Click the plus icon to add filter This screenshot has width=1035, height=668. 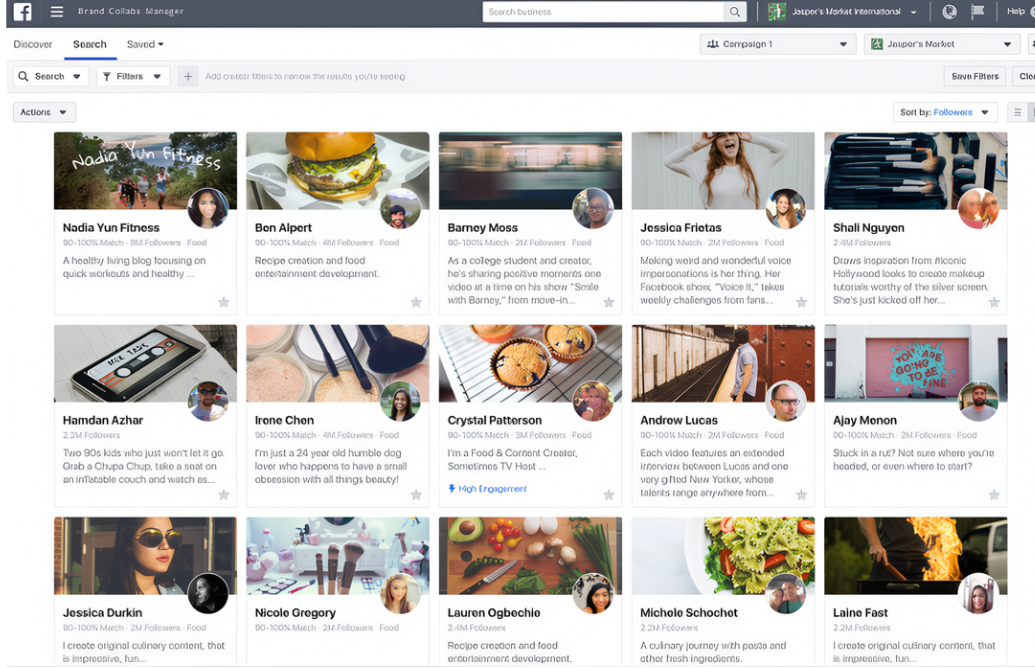(187, 77)
